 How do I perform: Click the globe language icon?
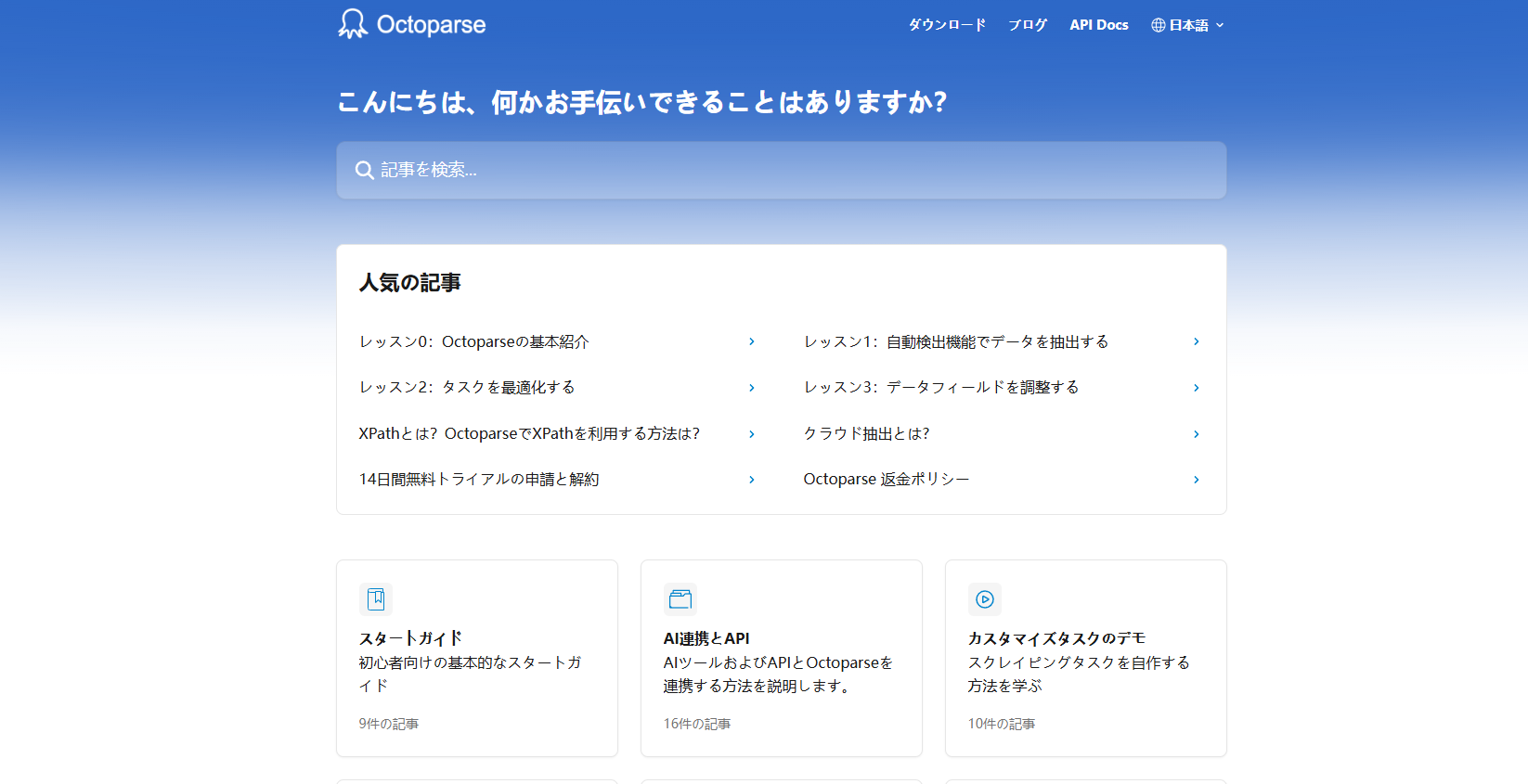1158,25
